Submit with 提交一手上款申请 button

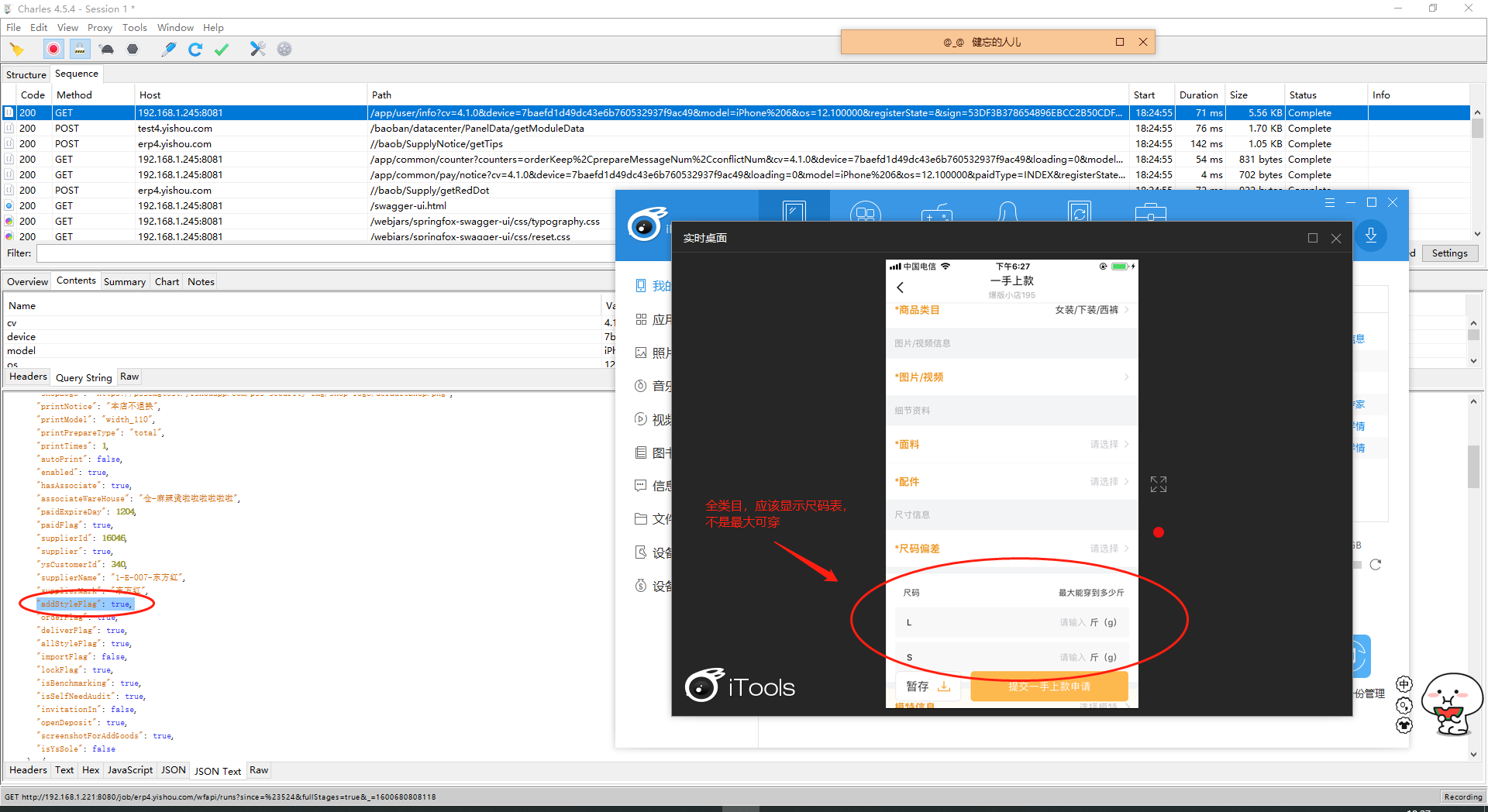point(1049,686)
